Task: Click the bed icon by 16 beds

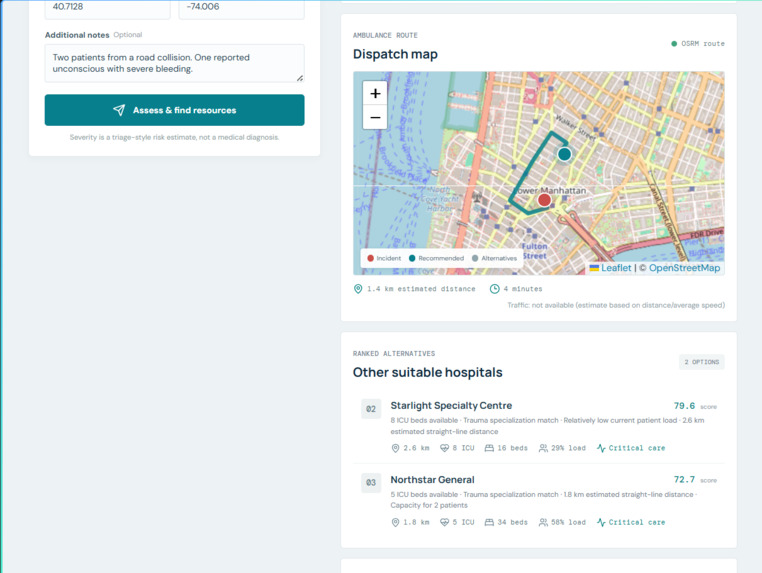Action: tap(489, 448)
